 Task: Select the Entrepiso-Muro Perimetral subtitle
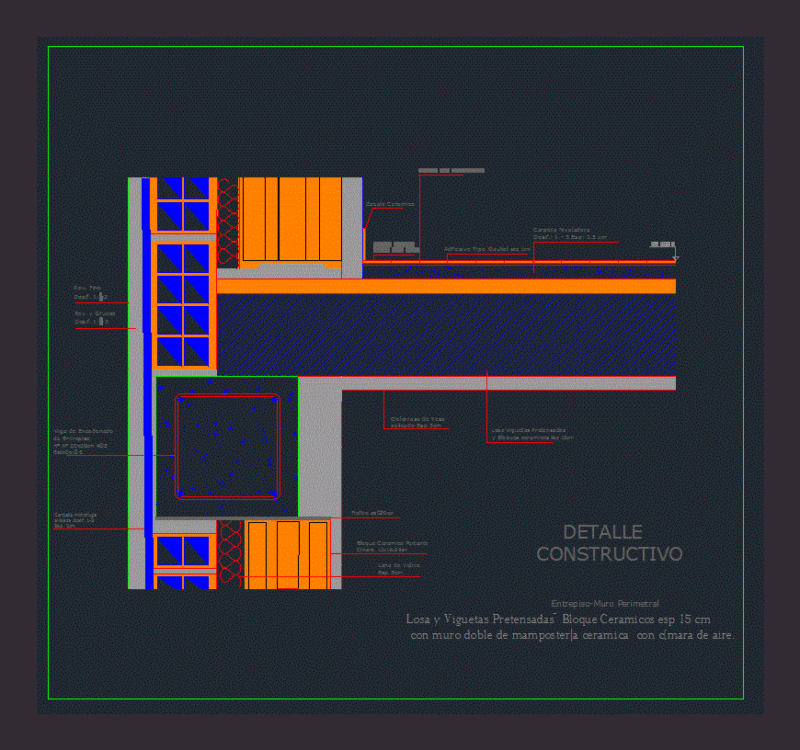pyautogui.click(x=605, y=604)
